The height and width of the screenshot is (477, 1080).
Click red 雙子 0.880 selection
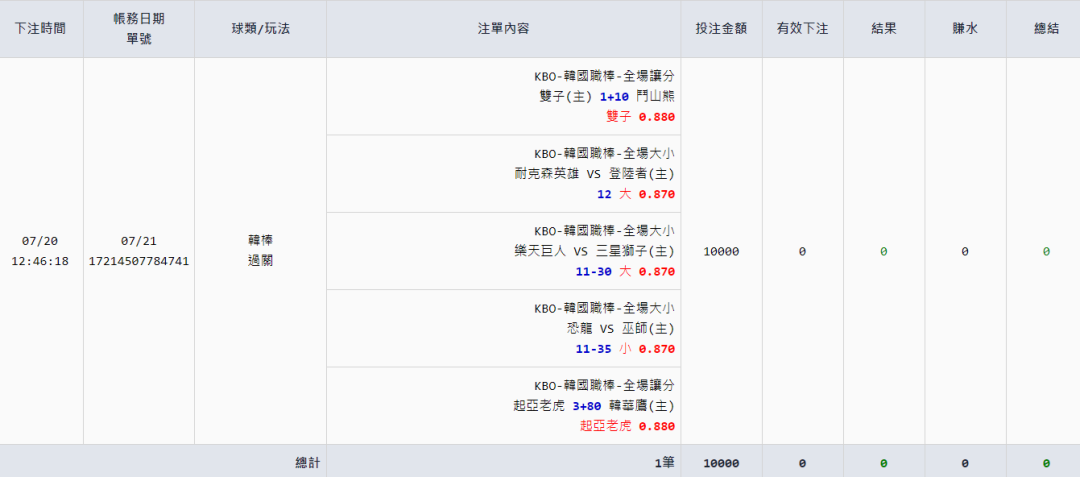[x=640, y=116]
